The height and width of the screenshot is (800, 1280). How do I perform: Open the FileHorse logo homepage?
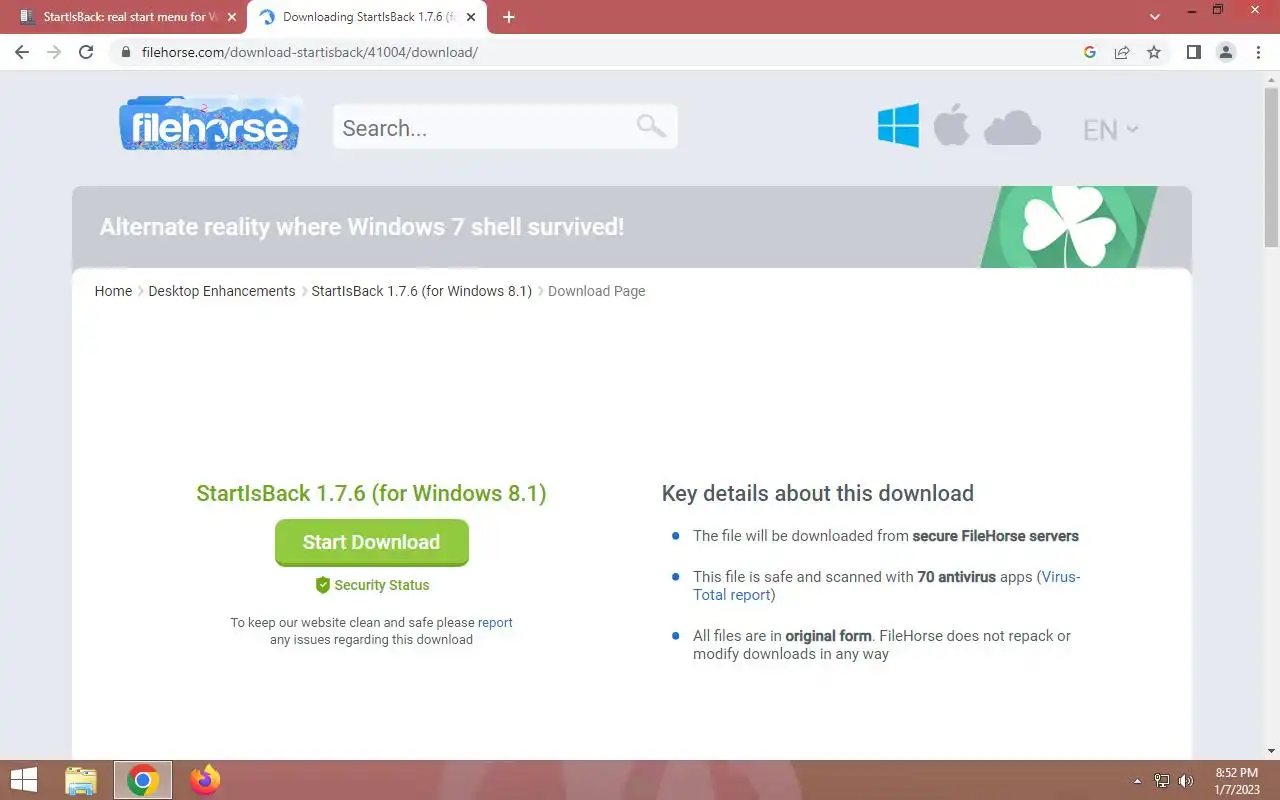[x=210, y=124]
